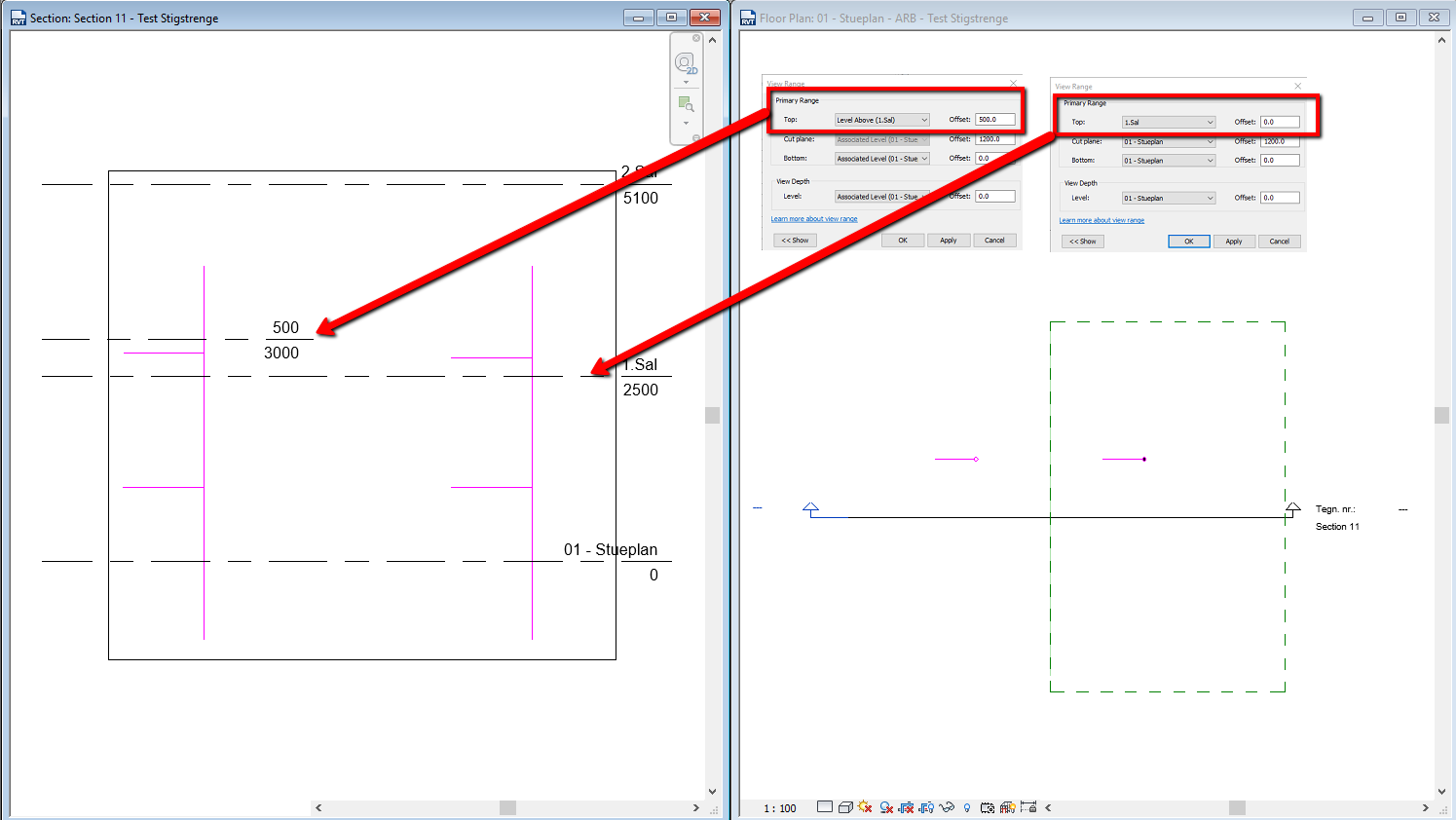Toggle Show Crop Region icon
The width and height of the screenshot is (1456, 820).
(926, 807)
